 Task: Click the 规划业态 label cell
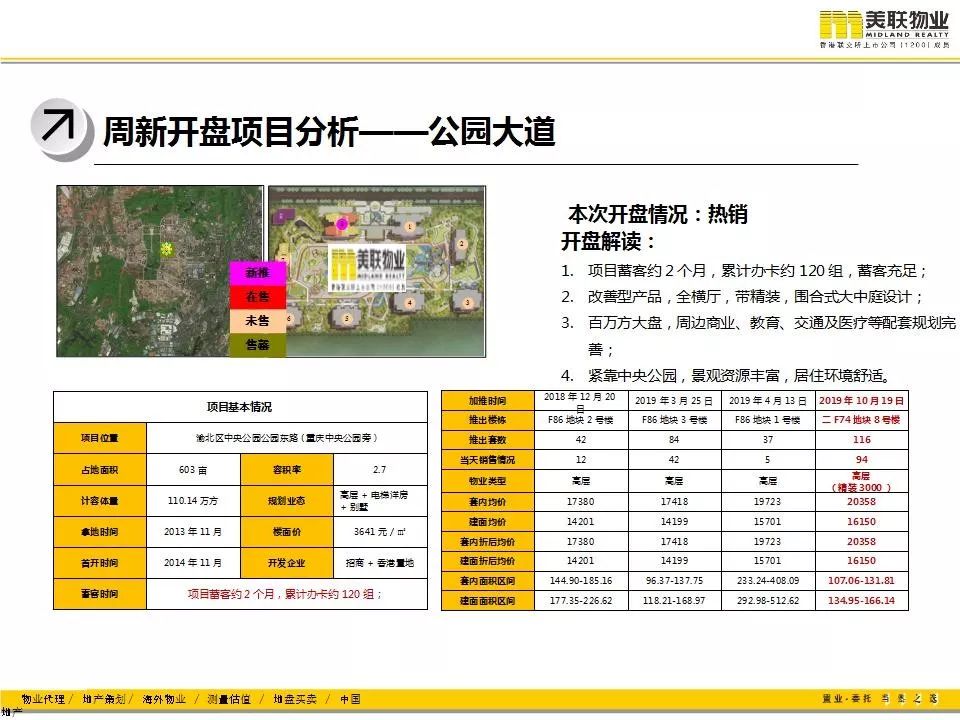(x=287, y=501)
